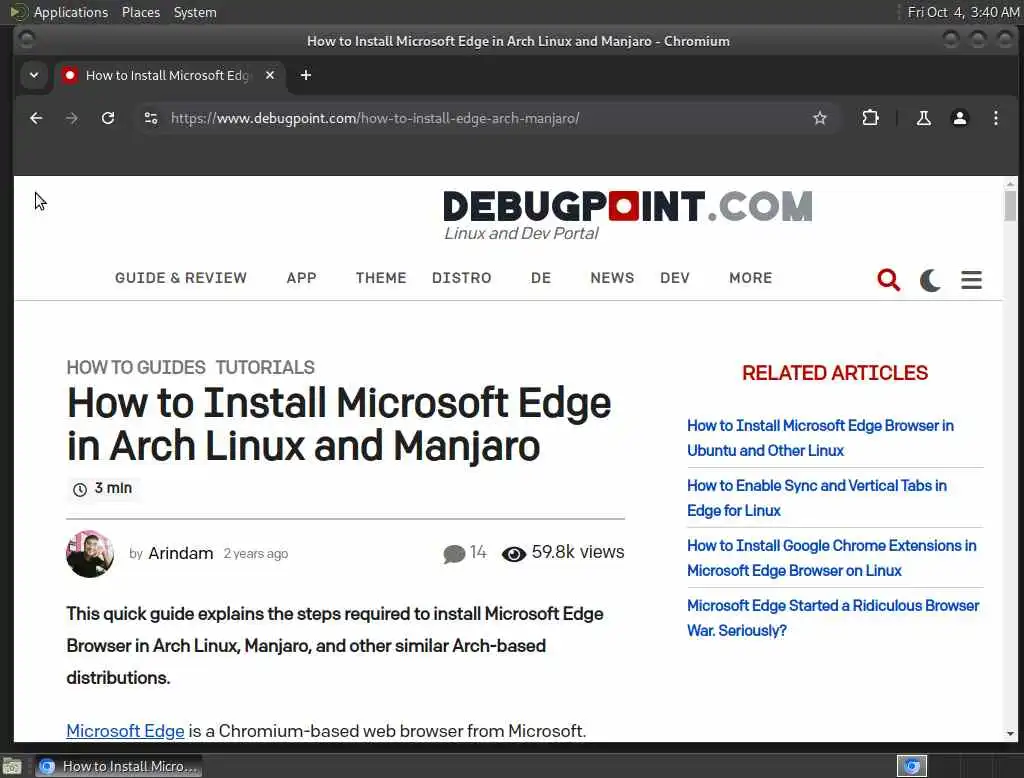Click the forward navigation arrow
Screen dimensions: 1024x778
[x=72, y=118]
